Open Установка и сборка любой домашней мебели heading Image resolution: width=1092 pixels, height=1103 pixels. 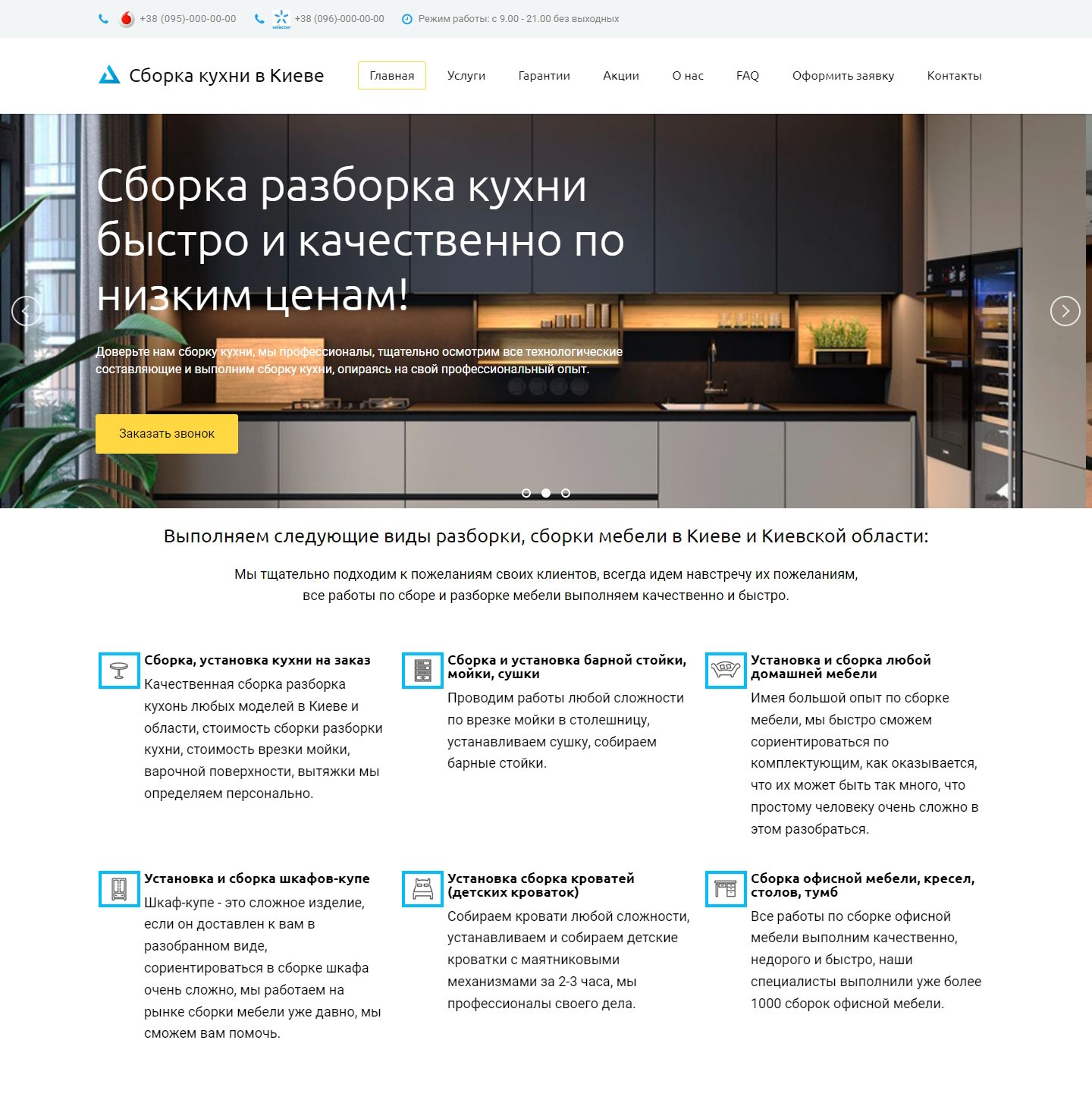pos(841,667)
